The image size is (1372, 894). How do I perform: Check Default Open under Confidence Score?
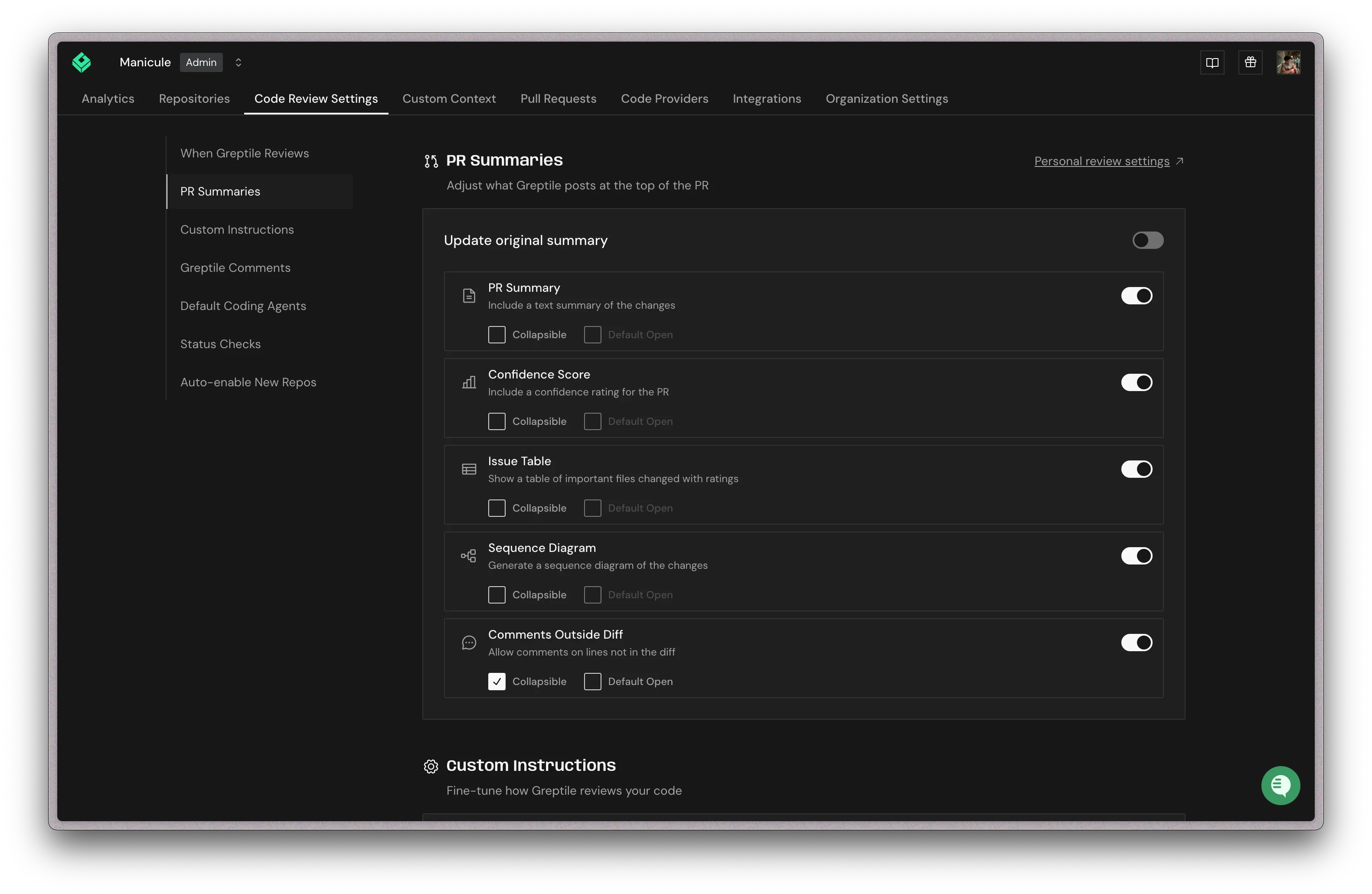592,421
